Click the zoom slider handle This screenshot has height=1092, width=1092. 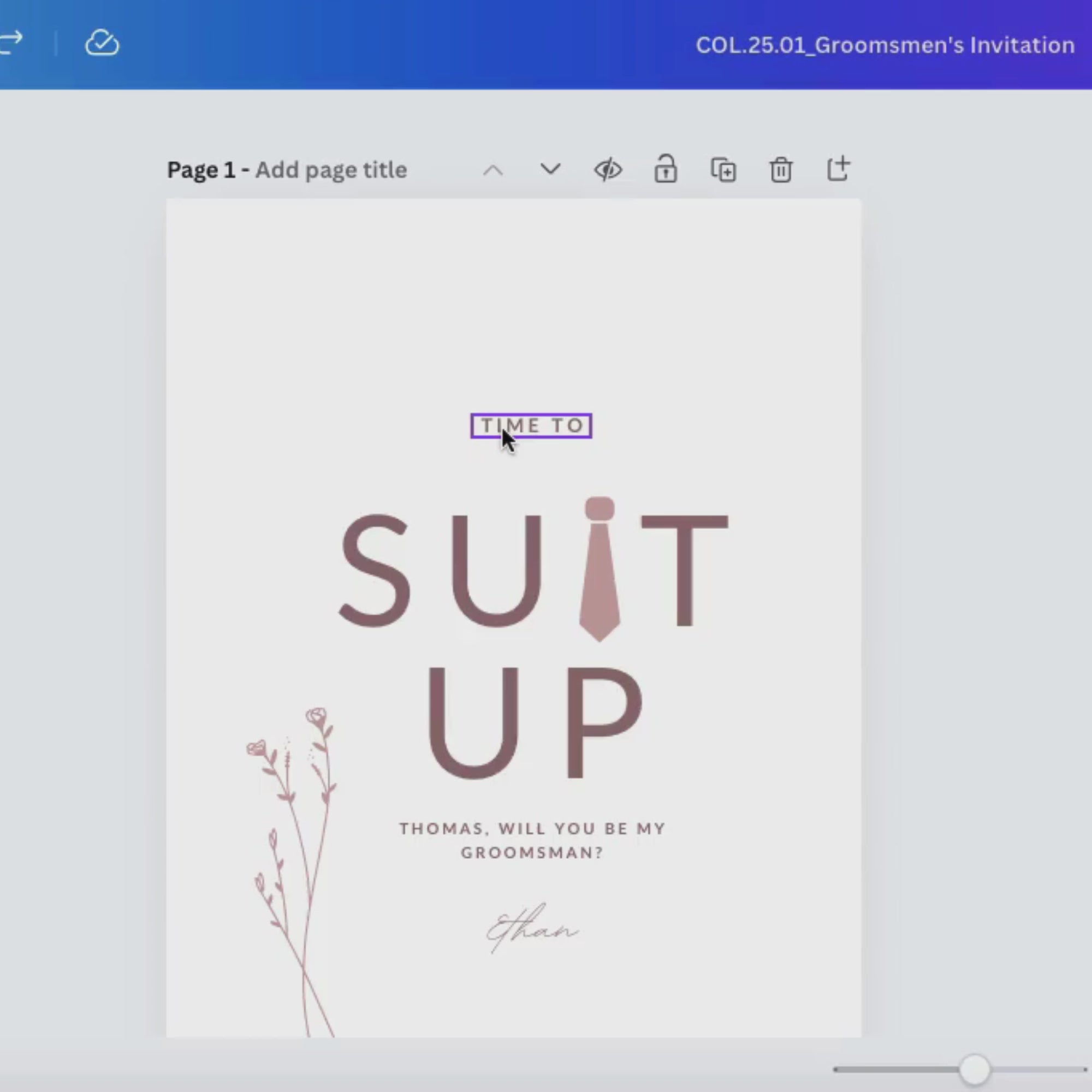pos(975,1069)
